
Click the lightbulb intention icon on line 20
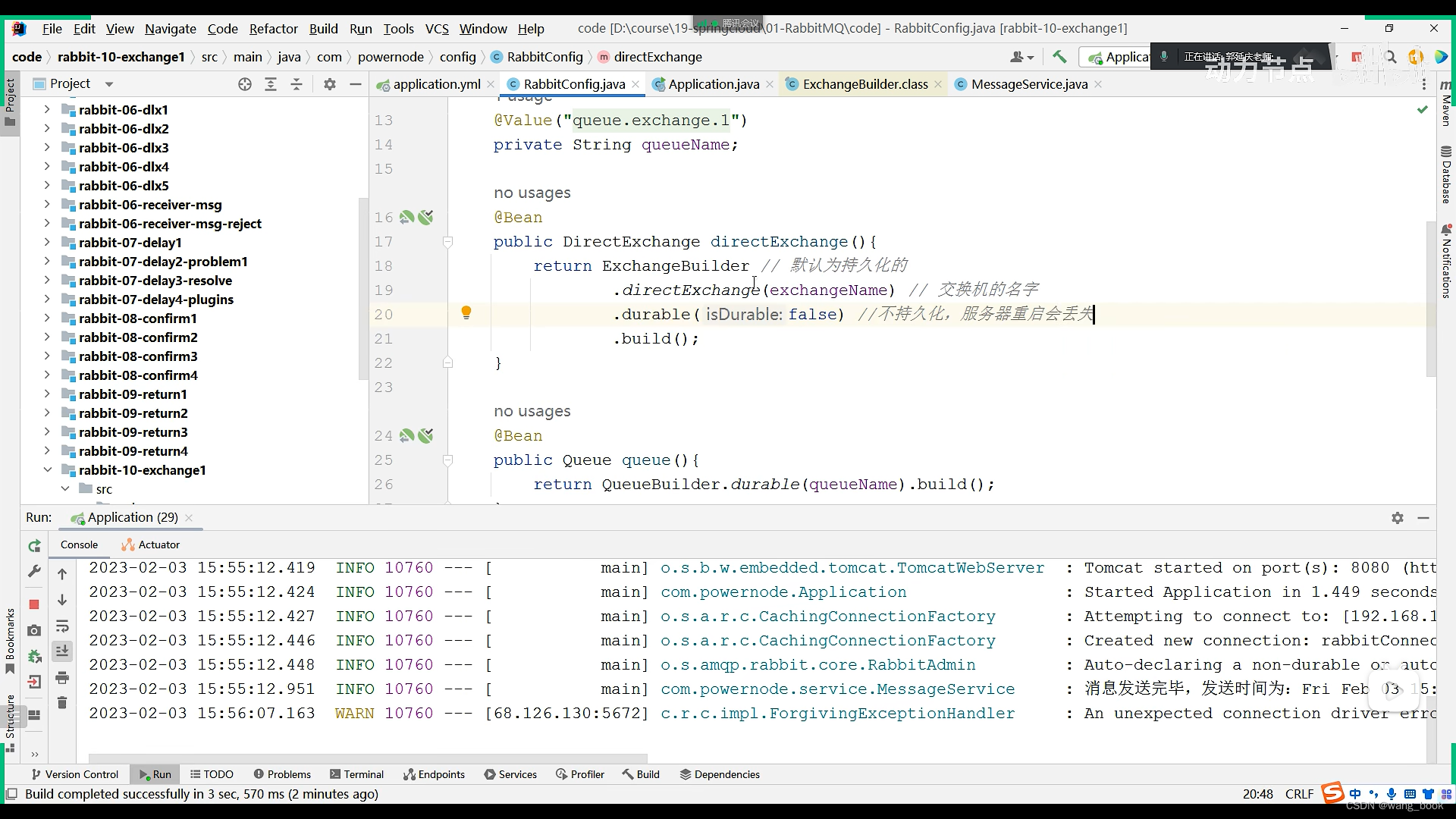click(466, 313)
